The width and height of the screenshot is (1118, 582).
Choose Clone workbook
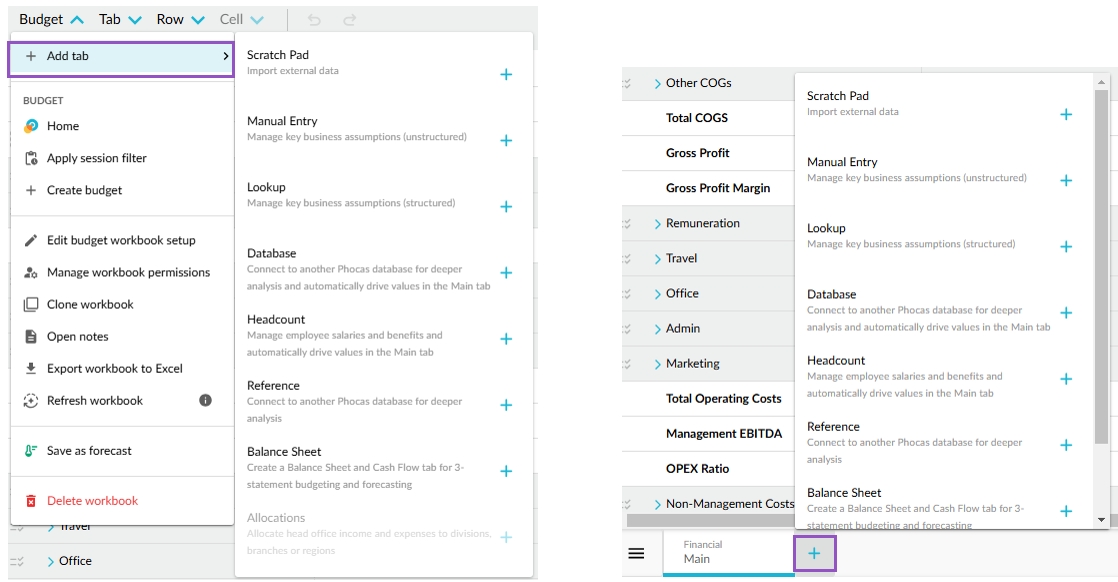pyautogui.click(x=89, y=304)
